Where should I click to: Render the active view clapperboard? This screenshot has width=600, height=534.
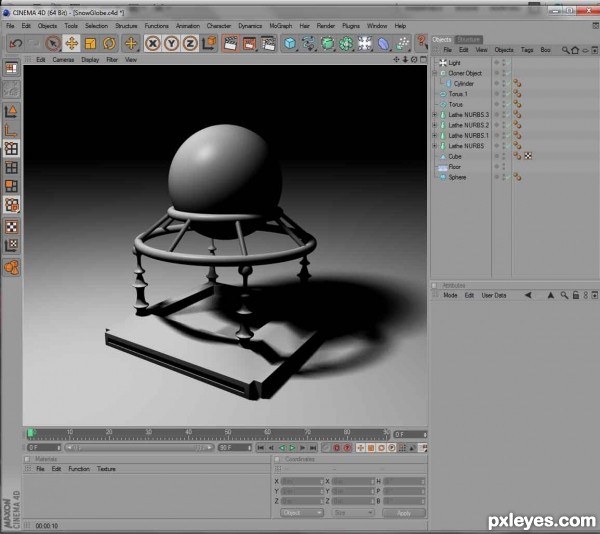[230, 44]
